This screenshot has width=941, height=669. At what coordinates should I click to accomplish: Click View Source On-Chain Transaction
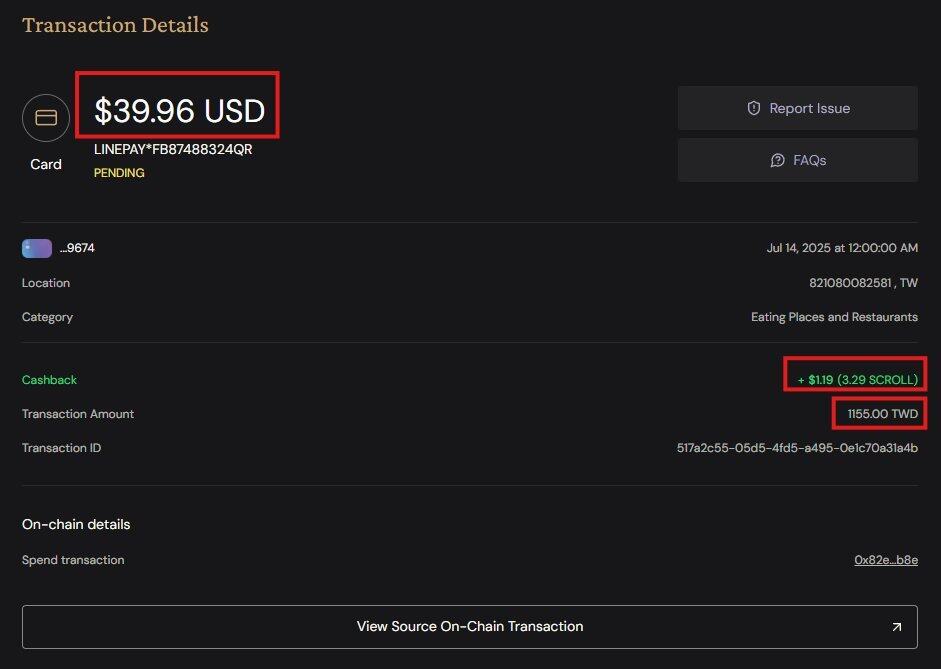pyautogui.click(x=469, y=626)
